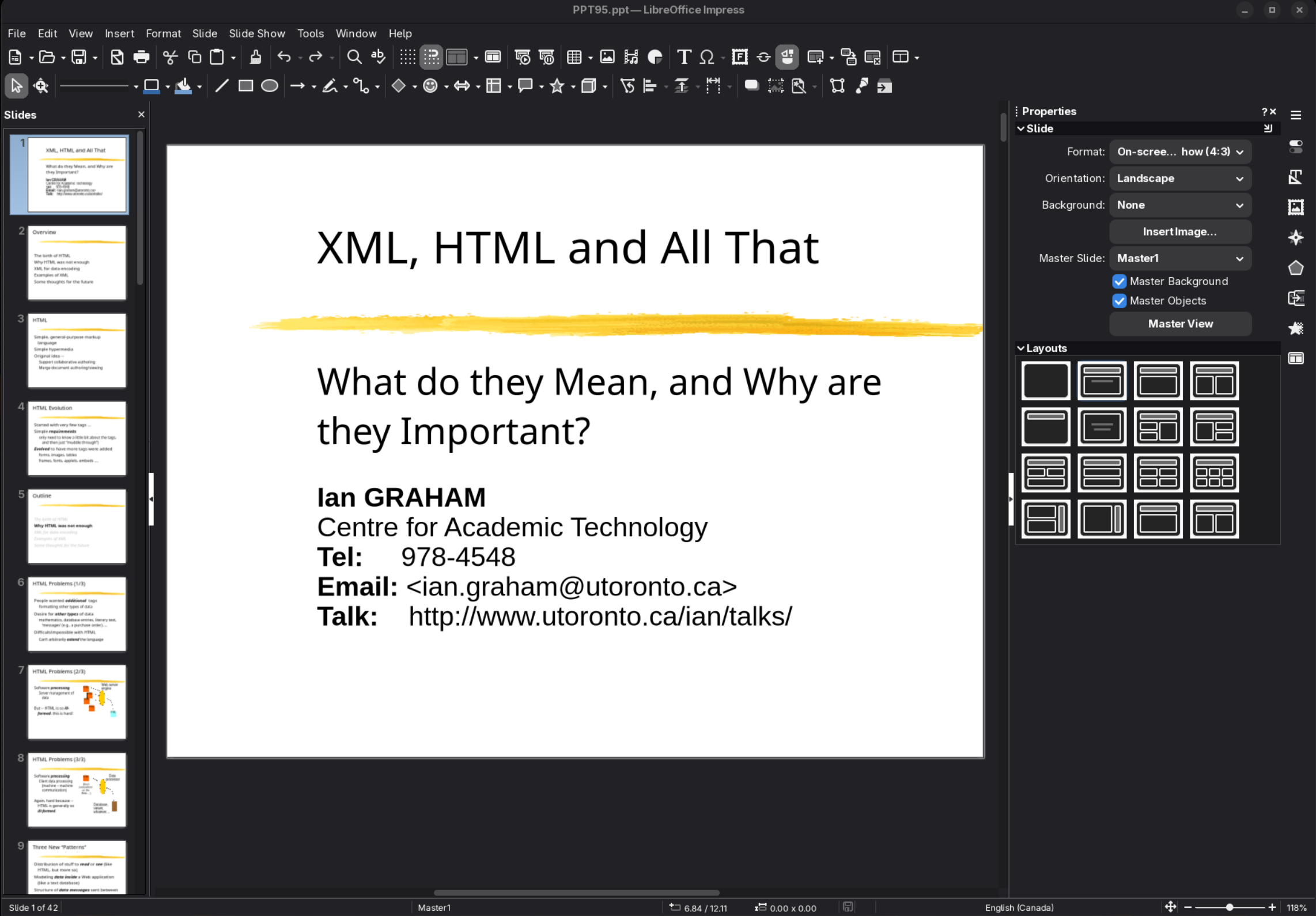Toggle the Master Background checkbox
Screen dimensions: 1316x916
coord(1120,281)
